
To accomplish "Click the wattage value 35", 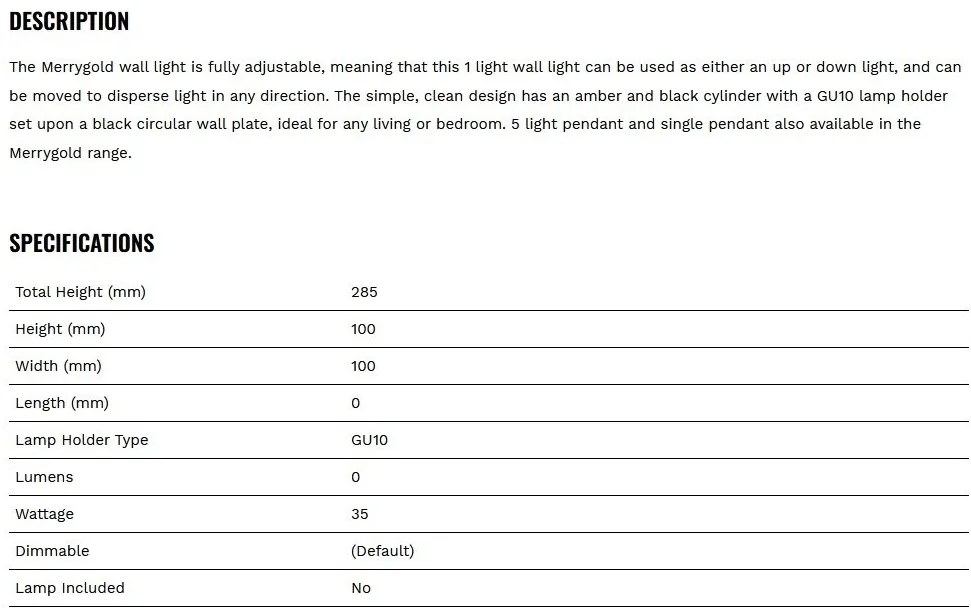I will (x=360, y=515).
